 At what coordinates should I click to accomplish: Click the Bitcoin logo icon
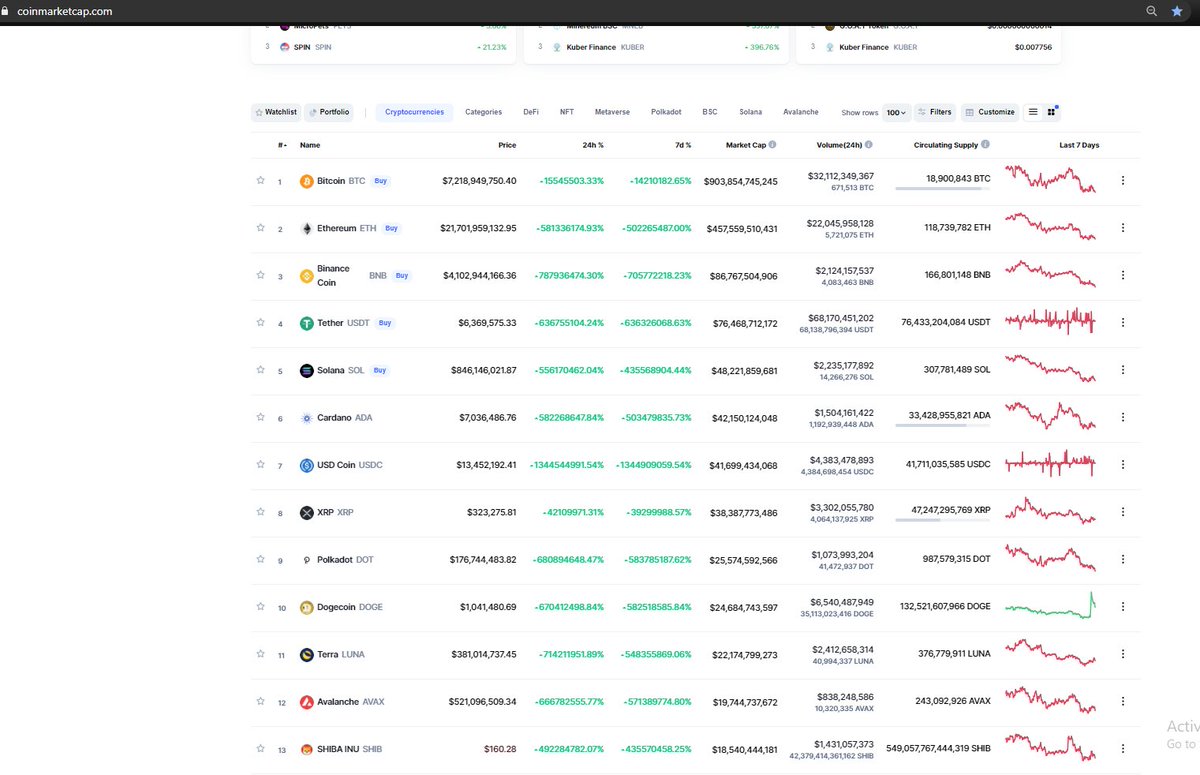[x=307, y=181]
